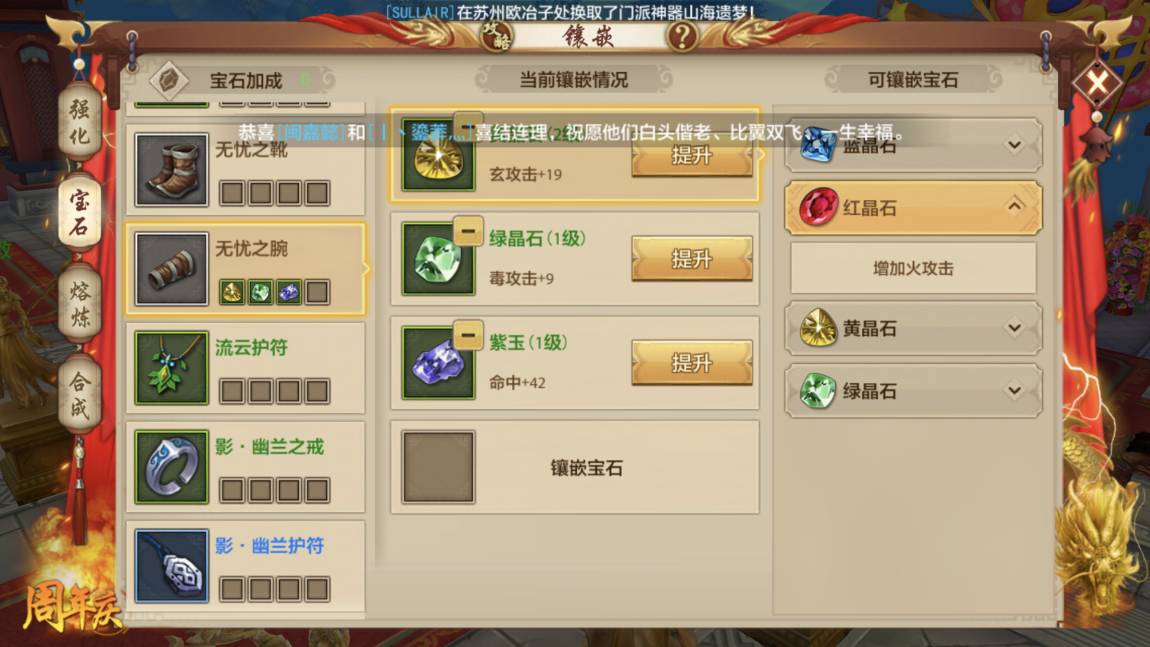Upgrade 绿晶石 with 提升 button
The image size is (1150, 647).
click(692, 258)
